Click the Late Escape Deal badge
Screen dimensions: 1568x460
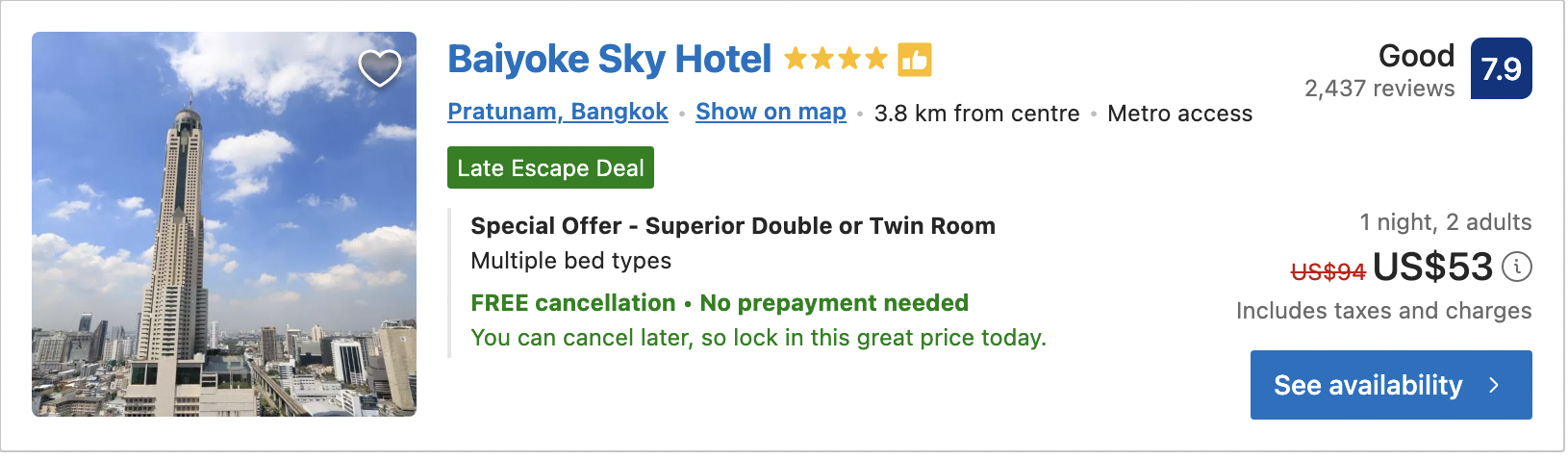click(x=550, y=168)
